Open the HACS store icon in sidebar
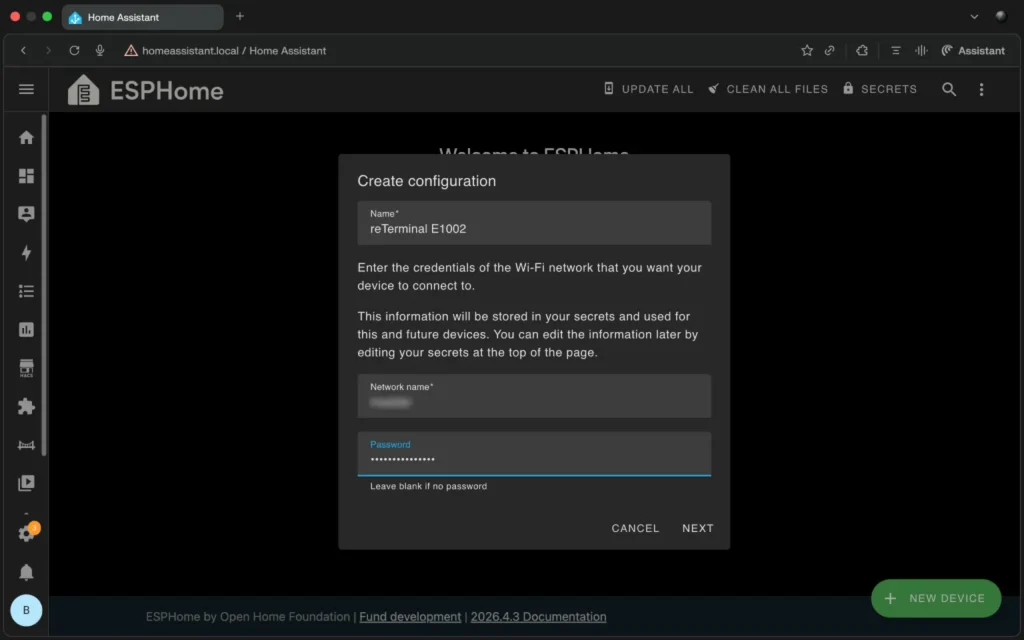 [x=26, y=368]
